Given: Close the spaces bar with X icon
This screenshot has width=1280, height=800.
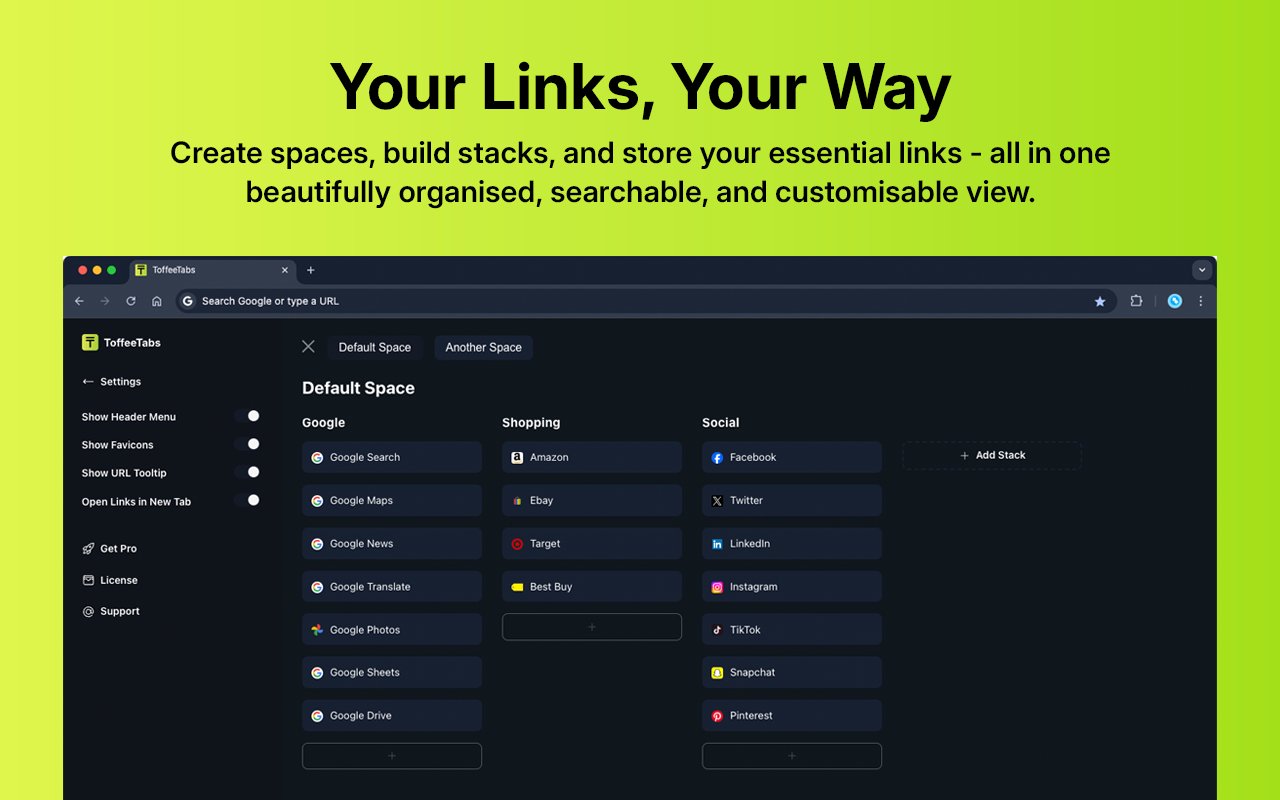Looking at the screenshot, I should click(308, 346).
